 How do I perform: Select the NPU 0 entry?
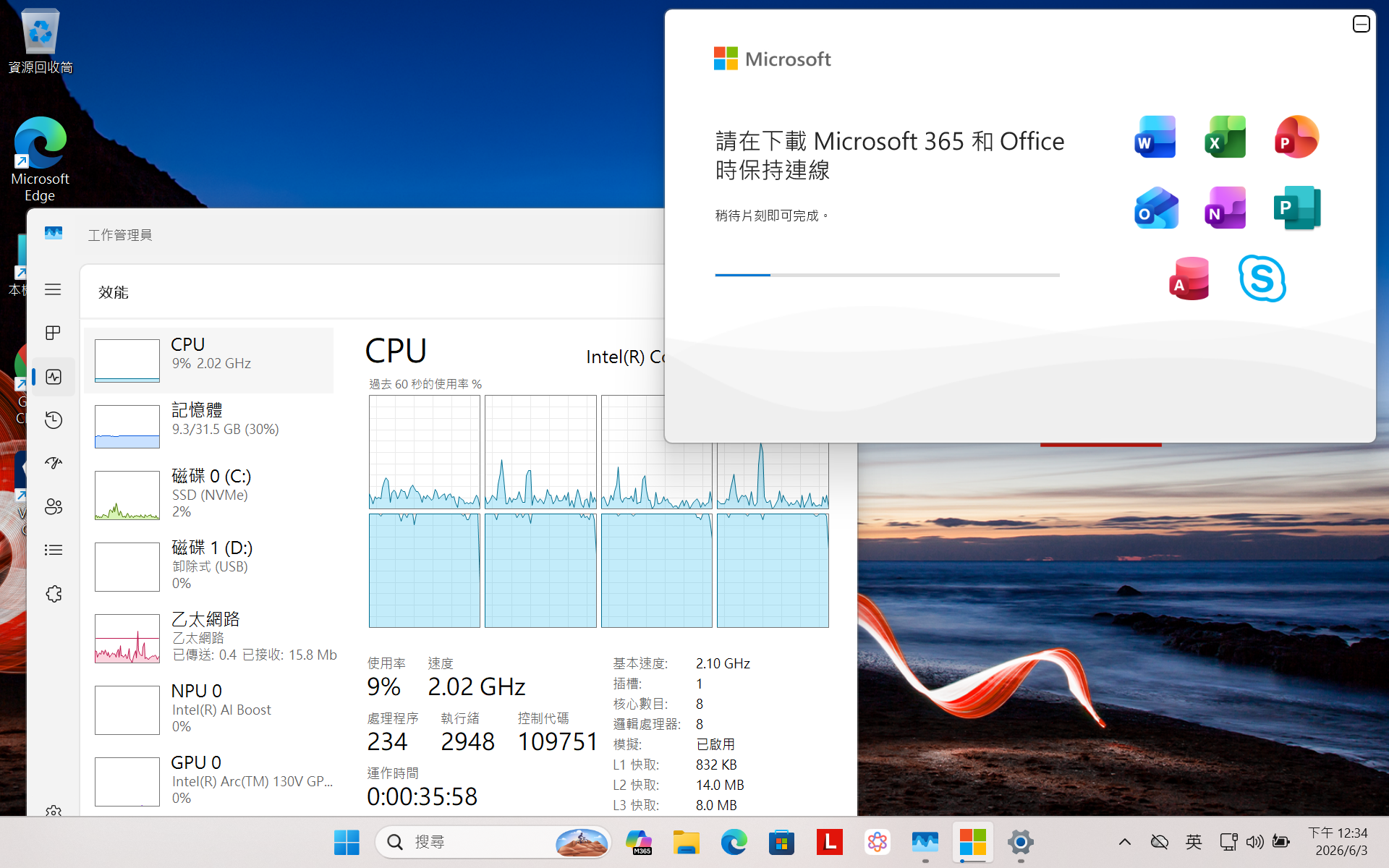coord(209,710)
